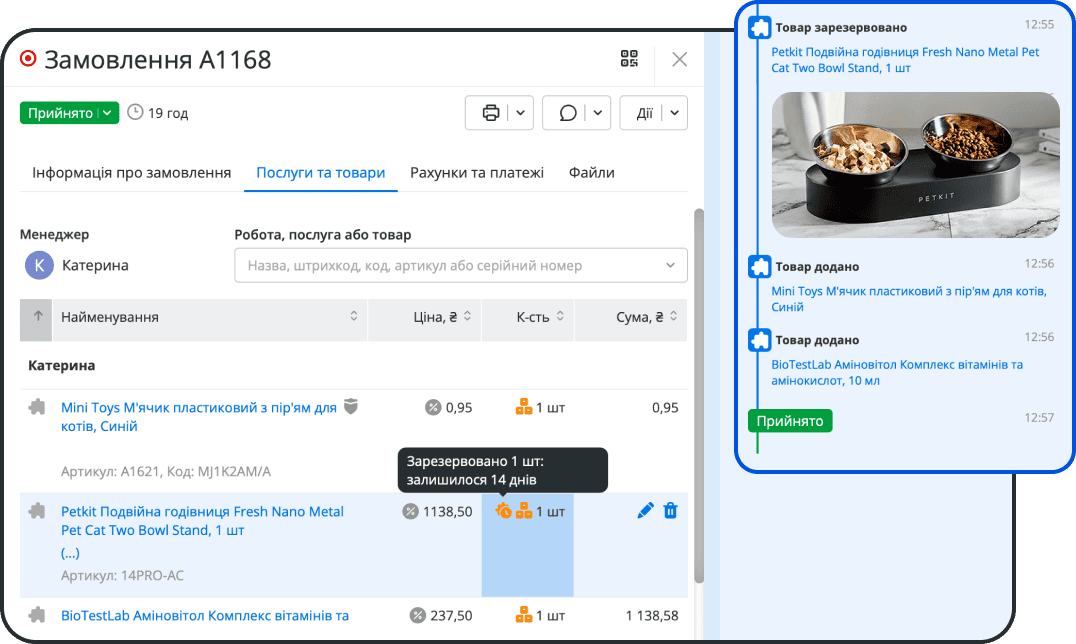Click pencil edit icon on Petkit row
Viewport: 1076px width, 644px height.
[645, 511]
